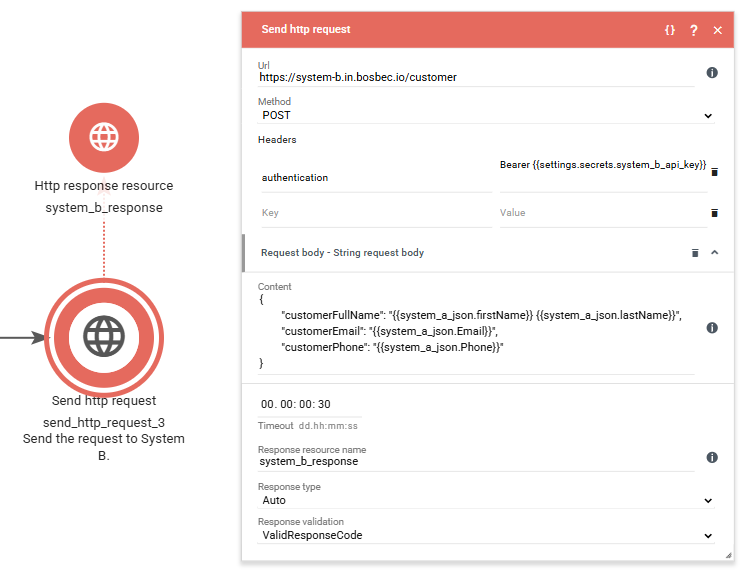Select the Http response resource node

104,136
